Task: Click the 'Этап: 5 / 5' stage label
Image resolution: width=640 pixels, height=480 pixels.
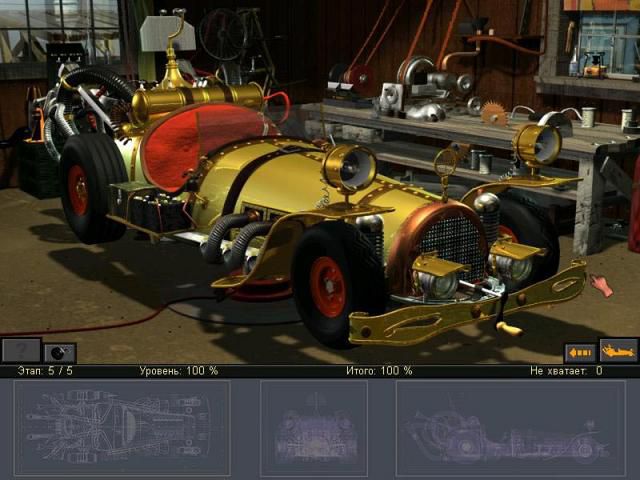Action: pos(45,371)
